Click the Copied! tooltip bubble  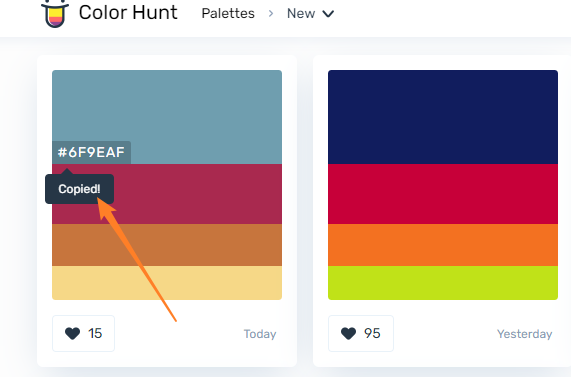coord(79,189)
